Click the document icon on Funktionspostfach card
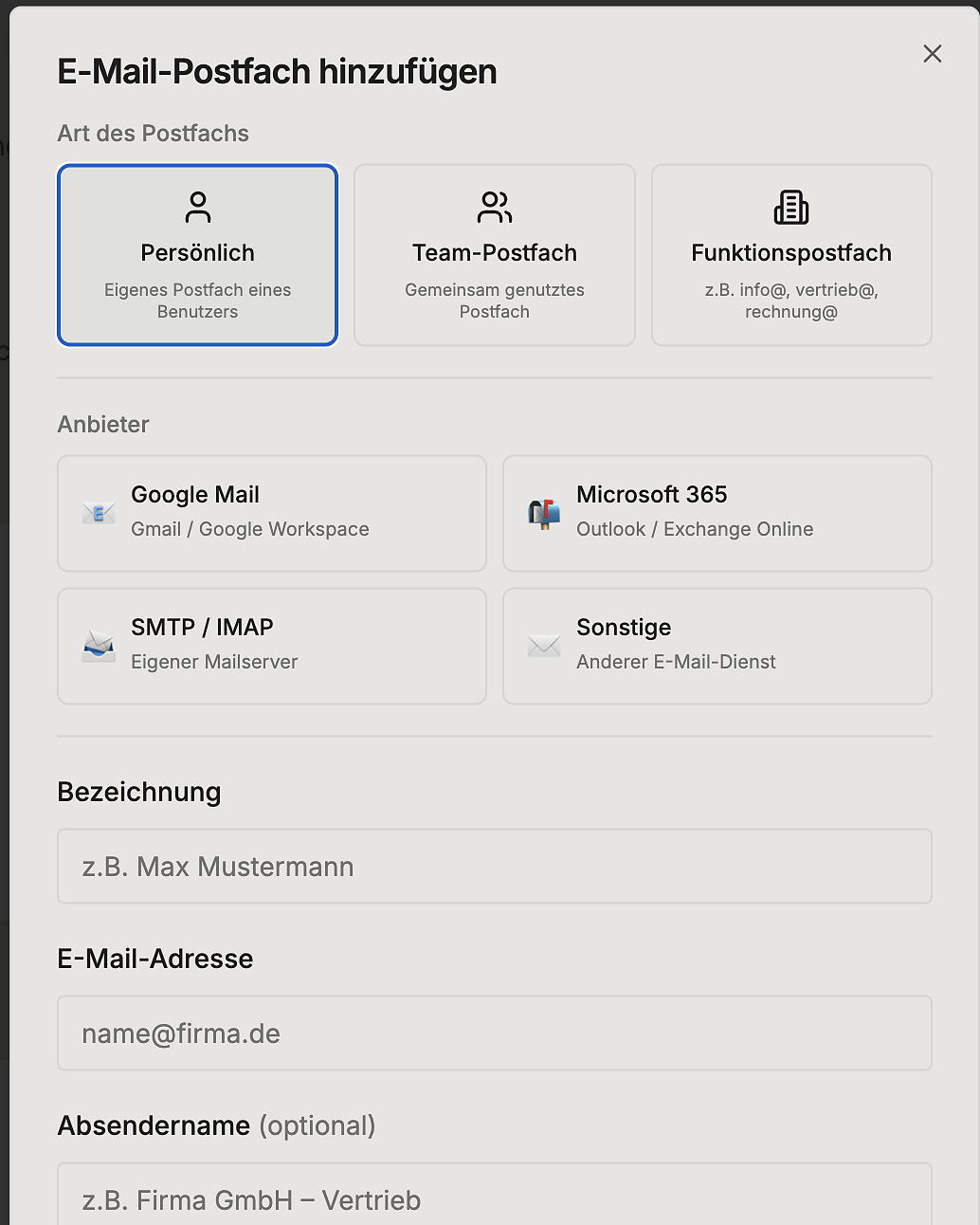 click(x=791, y=207)
